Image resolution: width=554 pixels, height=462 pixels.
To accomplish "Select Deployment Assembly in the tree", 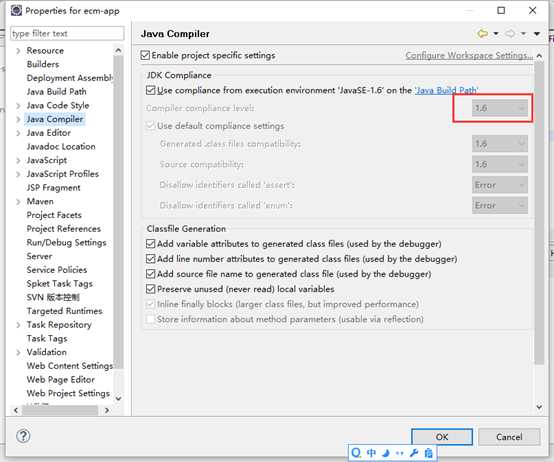I will coord(70,78).
